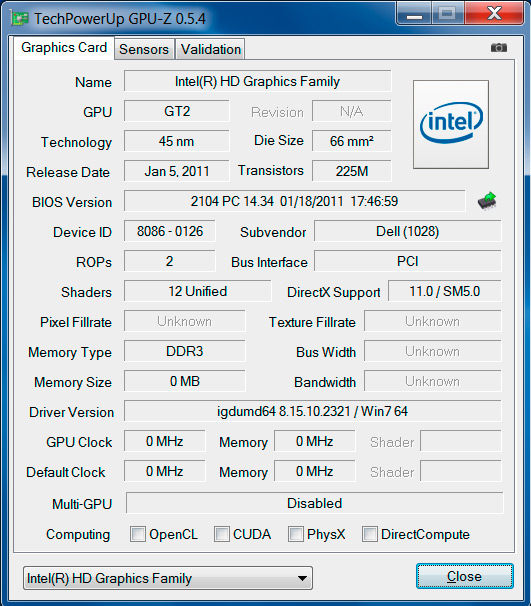Click the GPU Clock field 0 MHz
Image resolution: width=531 pixels, height=606 pixels.
point(165,441)
